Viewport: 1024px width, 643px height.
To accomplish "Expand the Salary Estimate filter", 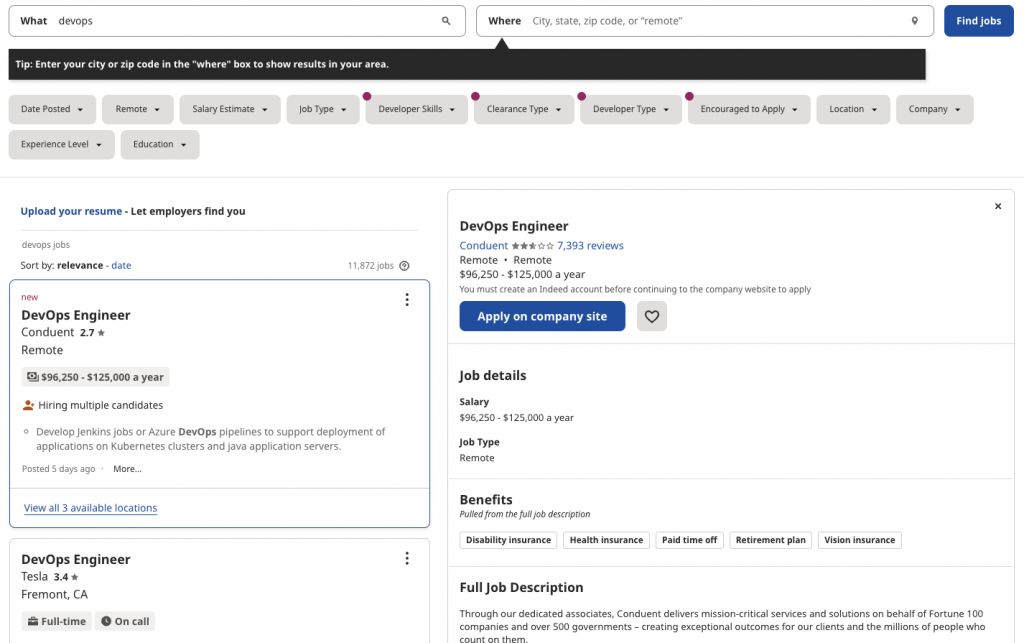I will pyautogui.click(x=230, y=109).
